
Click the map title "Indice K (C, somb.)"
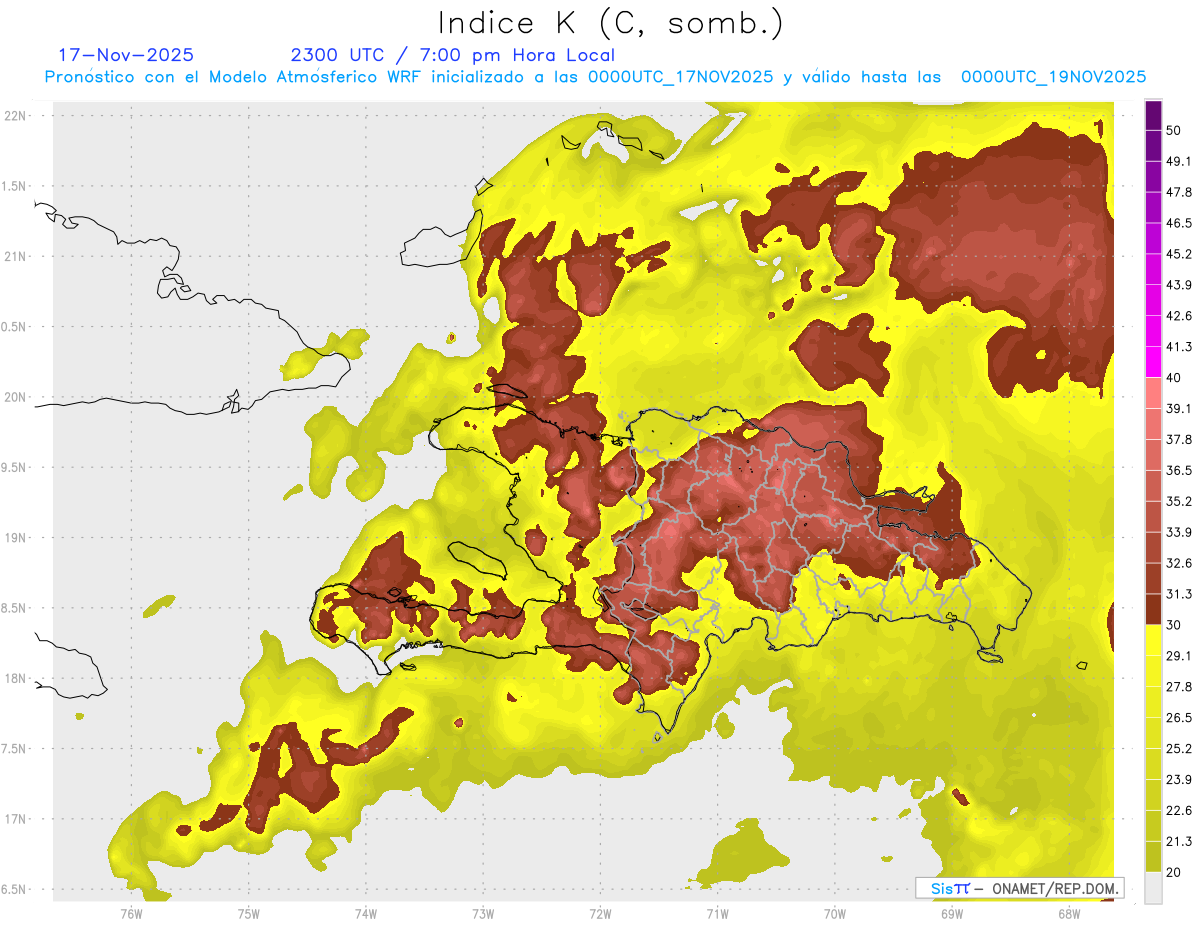pos(611,24)
